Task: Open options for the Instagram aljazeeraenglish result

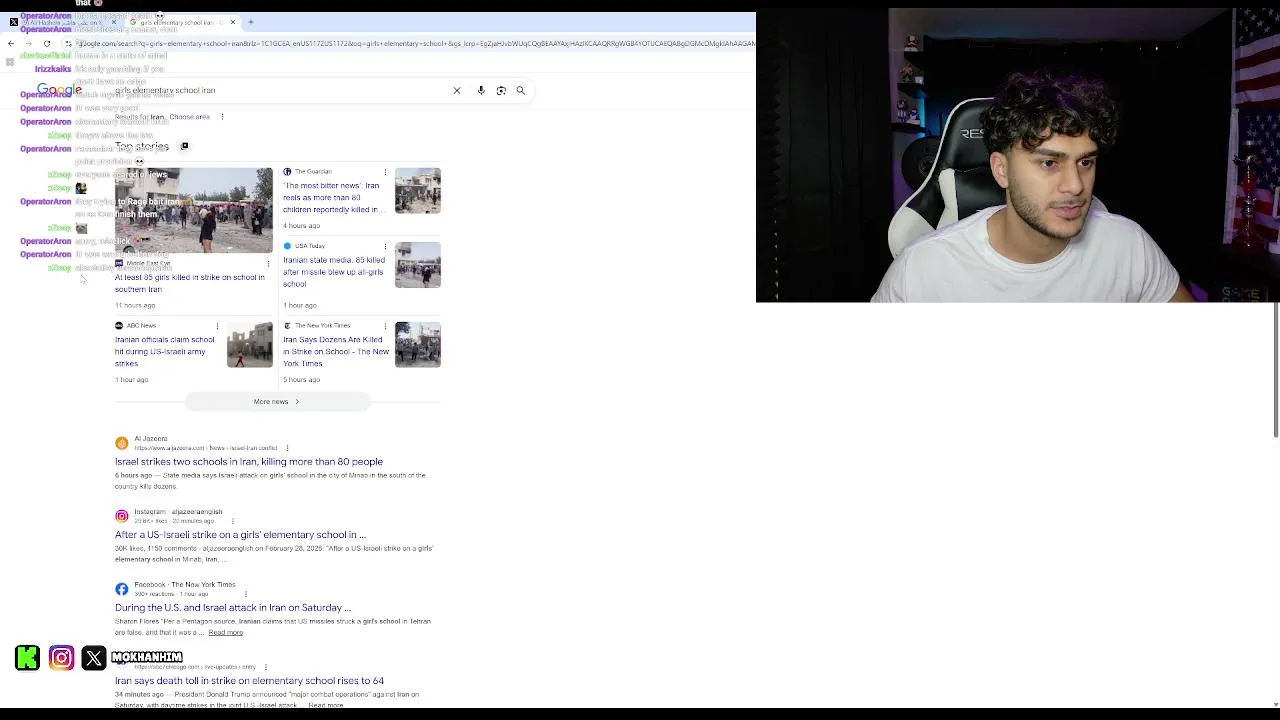Action: tap(233, 521)
